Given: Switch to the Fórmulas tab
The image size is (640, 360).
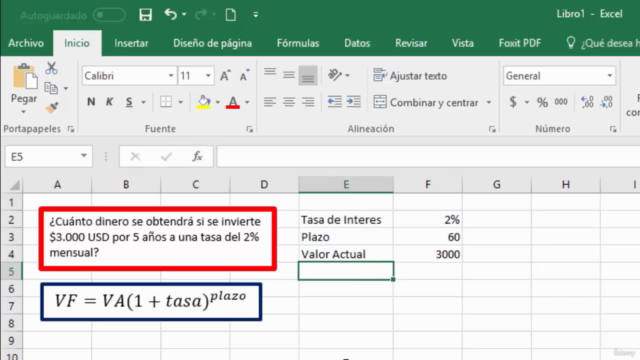Looking at the screenshot, I should [298, 43].
